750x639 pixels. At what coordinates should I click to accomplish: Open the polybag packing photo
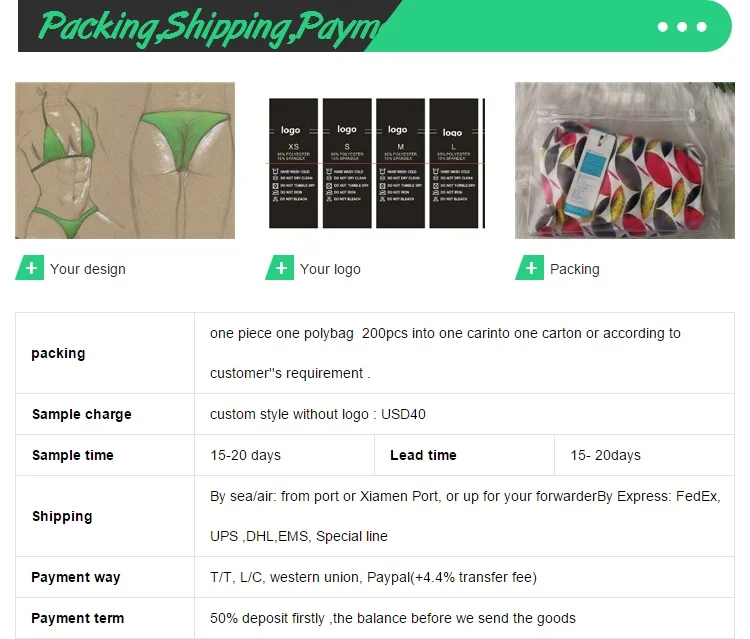(x=625, y=160)
